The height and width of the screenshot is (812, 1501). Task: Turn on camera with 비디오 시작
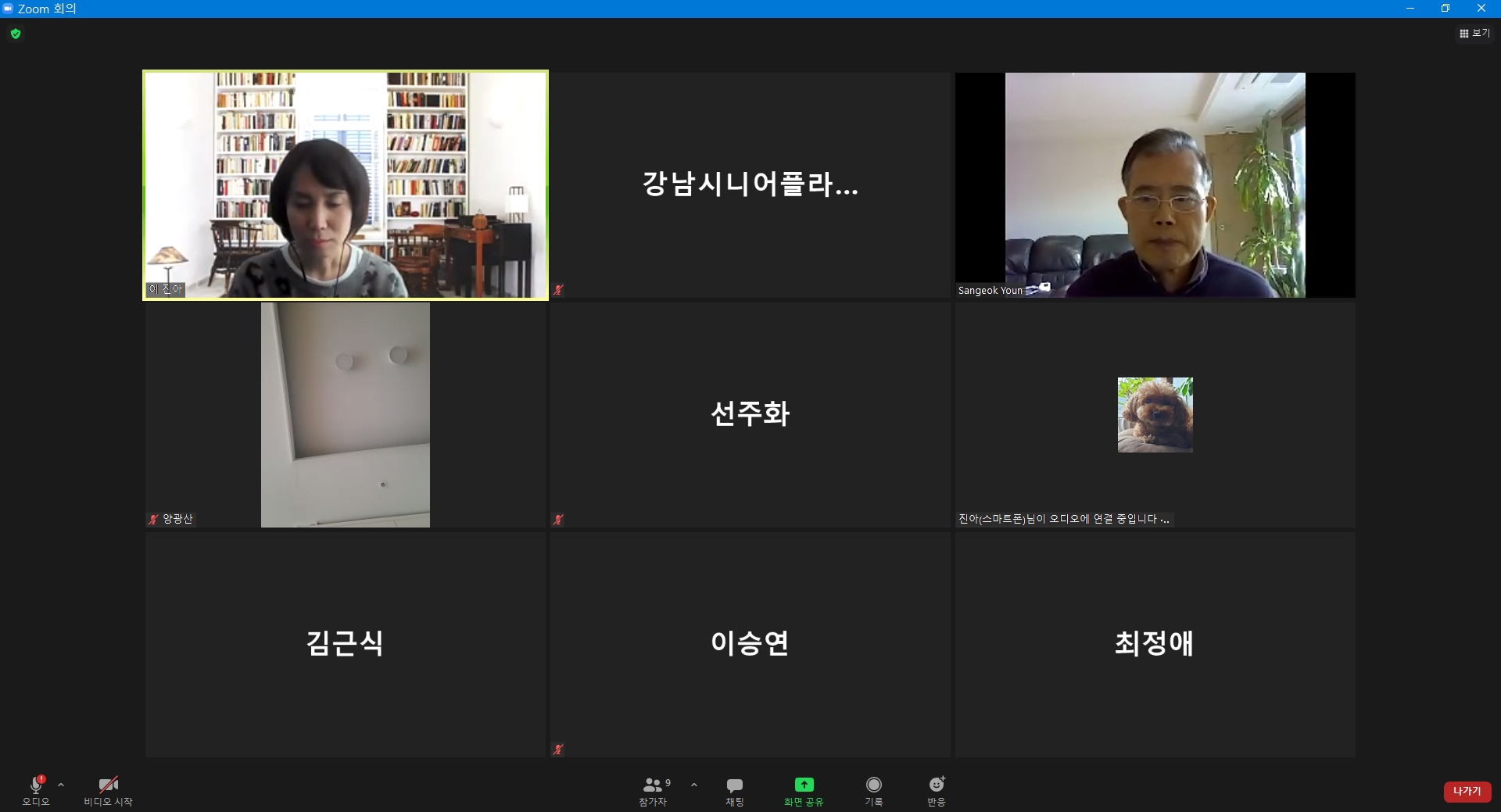pyautogui.click(x=108, y=790)
